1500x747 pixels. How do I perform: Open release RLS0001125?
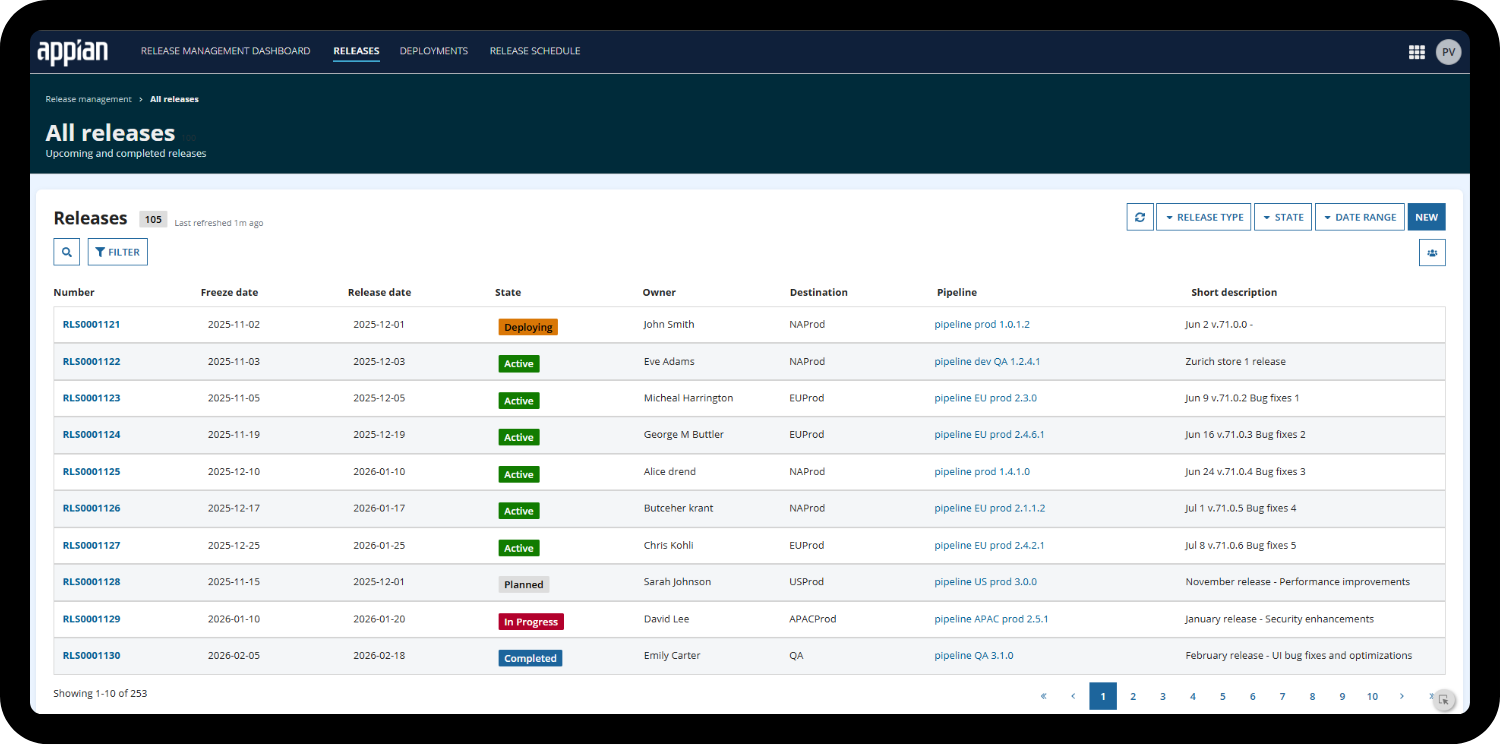(92, 472)
